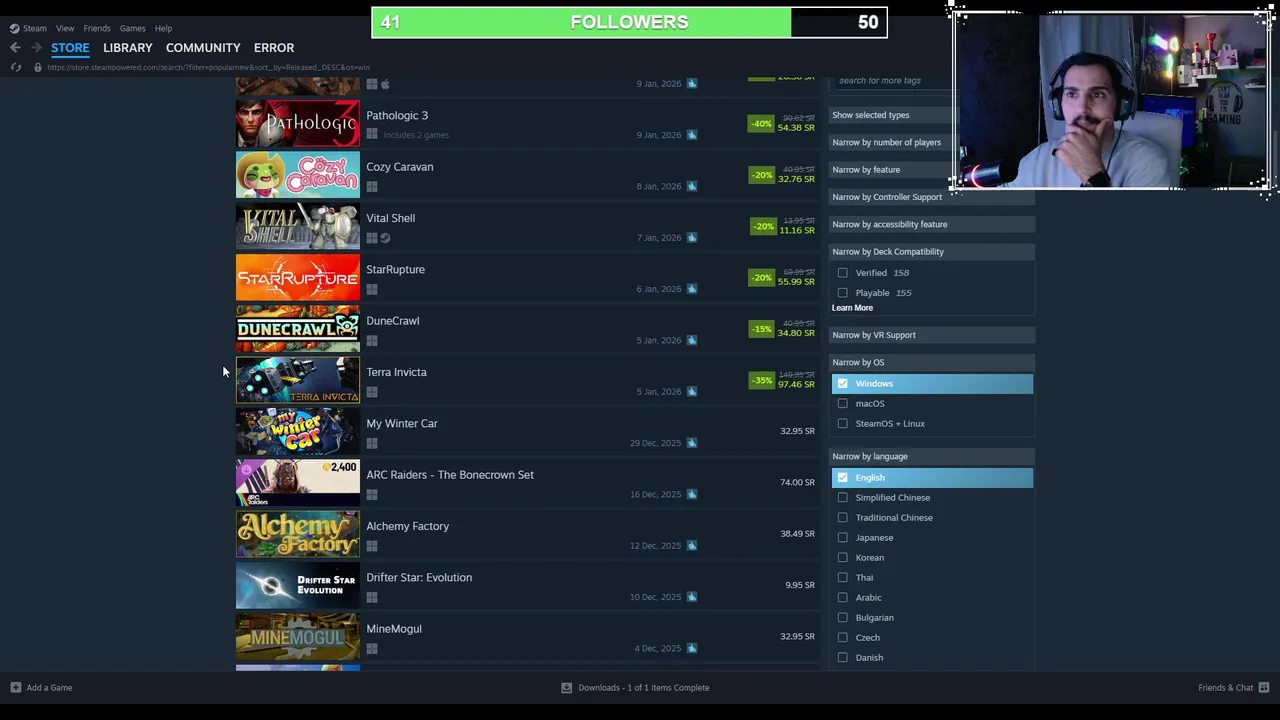Reload the store page
Screen dimensions: 1280x720
coord(16,67)
